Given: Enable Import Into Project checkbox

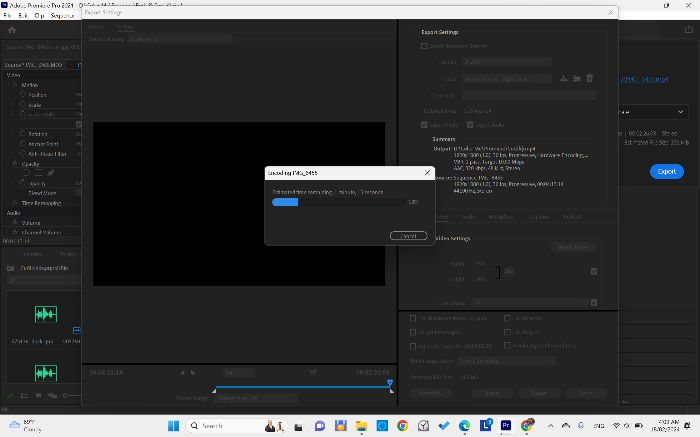Looking at the screenshot, I should (413, 332).
